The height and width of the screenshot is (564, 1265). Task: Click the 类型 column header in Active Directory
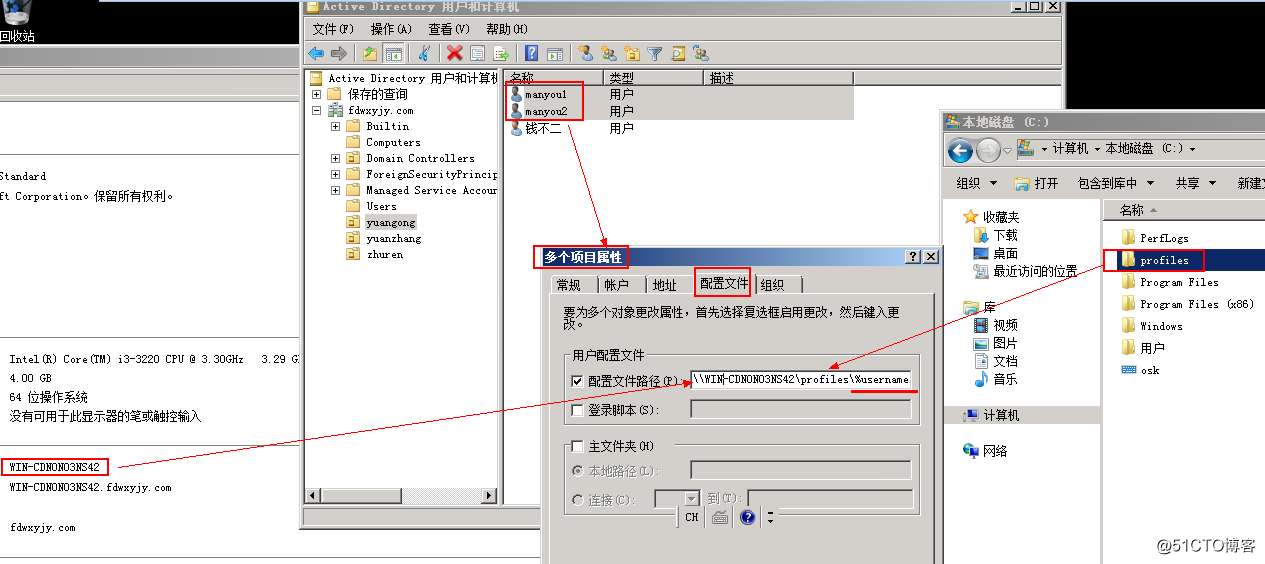coord(654,77)
